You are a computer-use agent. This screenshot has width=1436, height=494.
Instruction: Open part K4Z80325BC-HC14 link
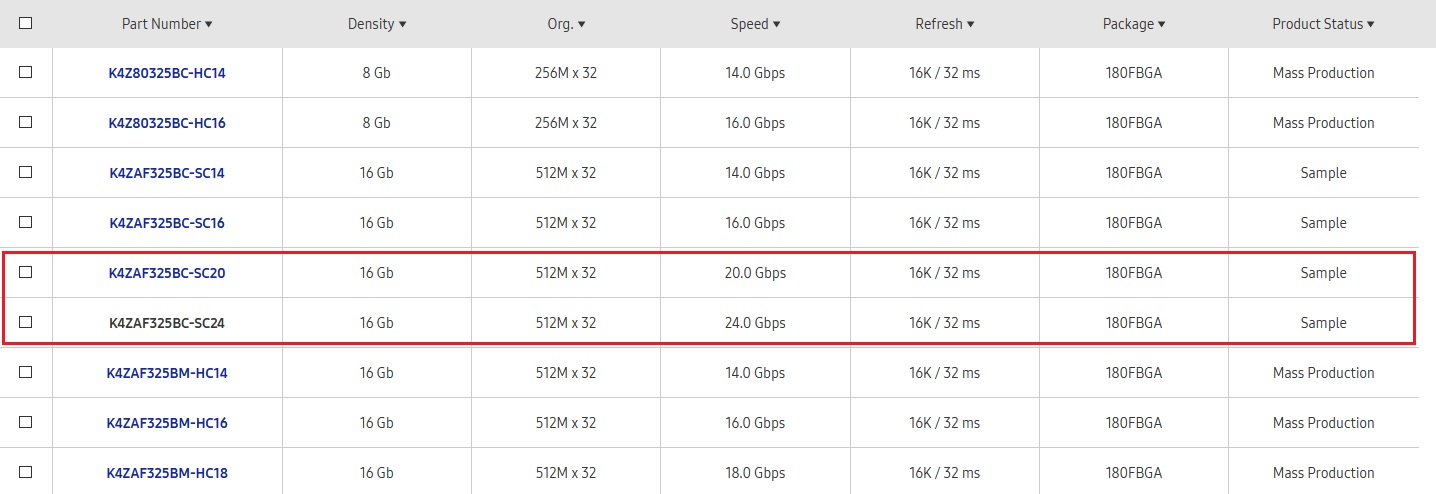(x=167, y=73)
